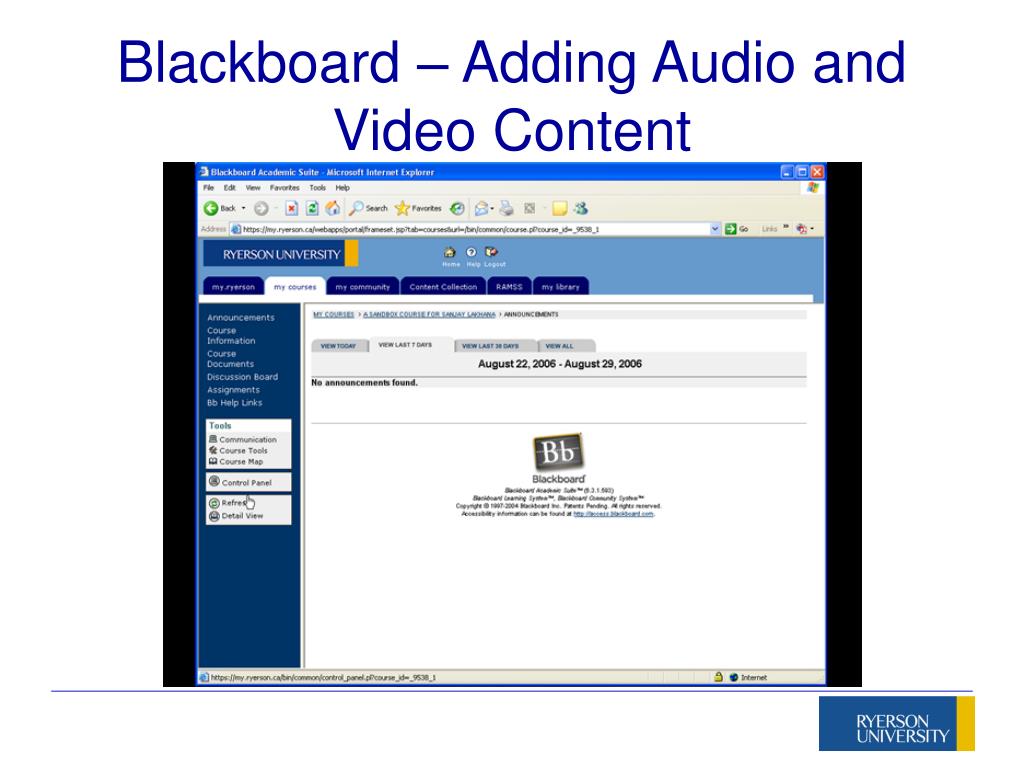Click the Ryerson University banner logo

click(281, 254)
